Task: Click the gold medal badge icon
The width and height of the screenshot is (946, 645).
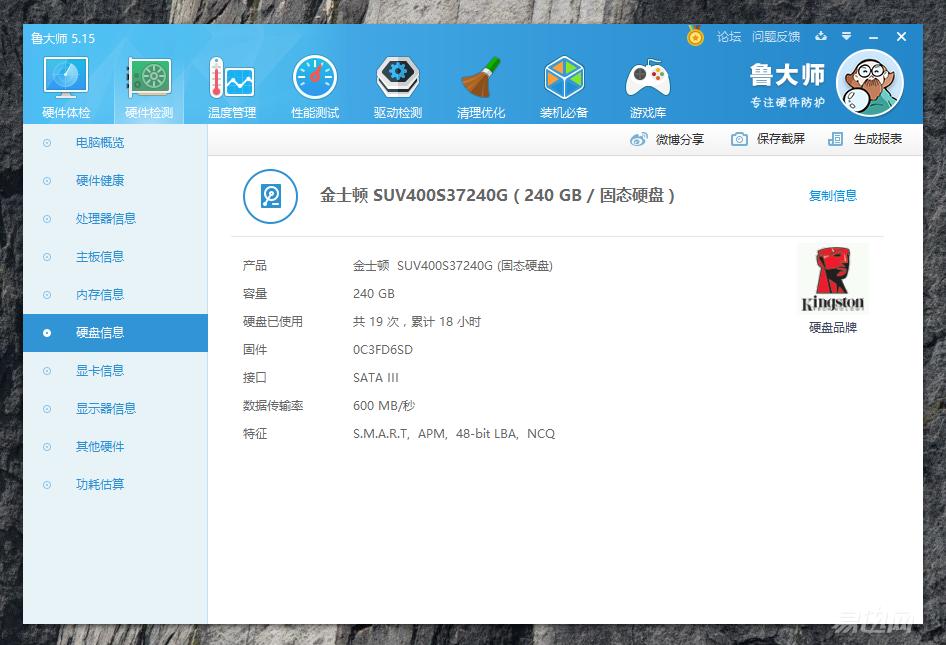Action: click(695, 36)
